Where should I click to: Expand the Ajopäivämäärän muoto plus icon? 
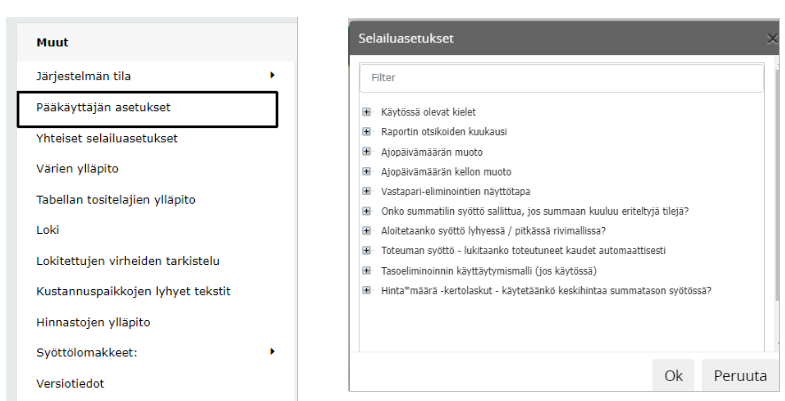click(367, 152)
